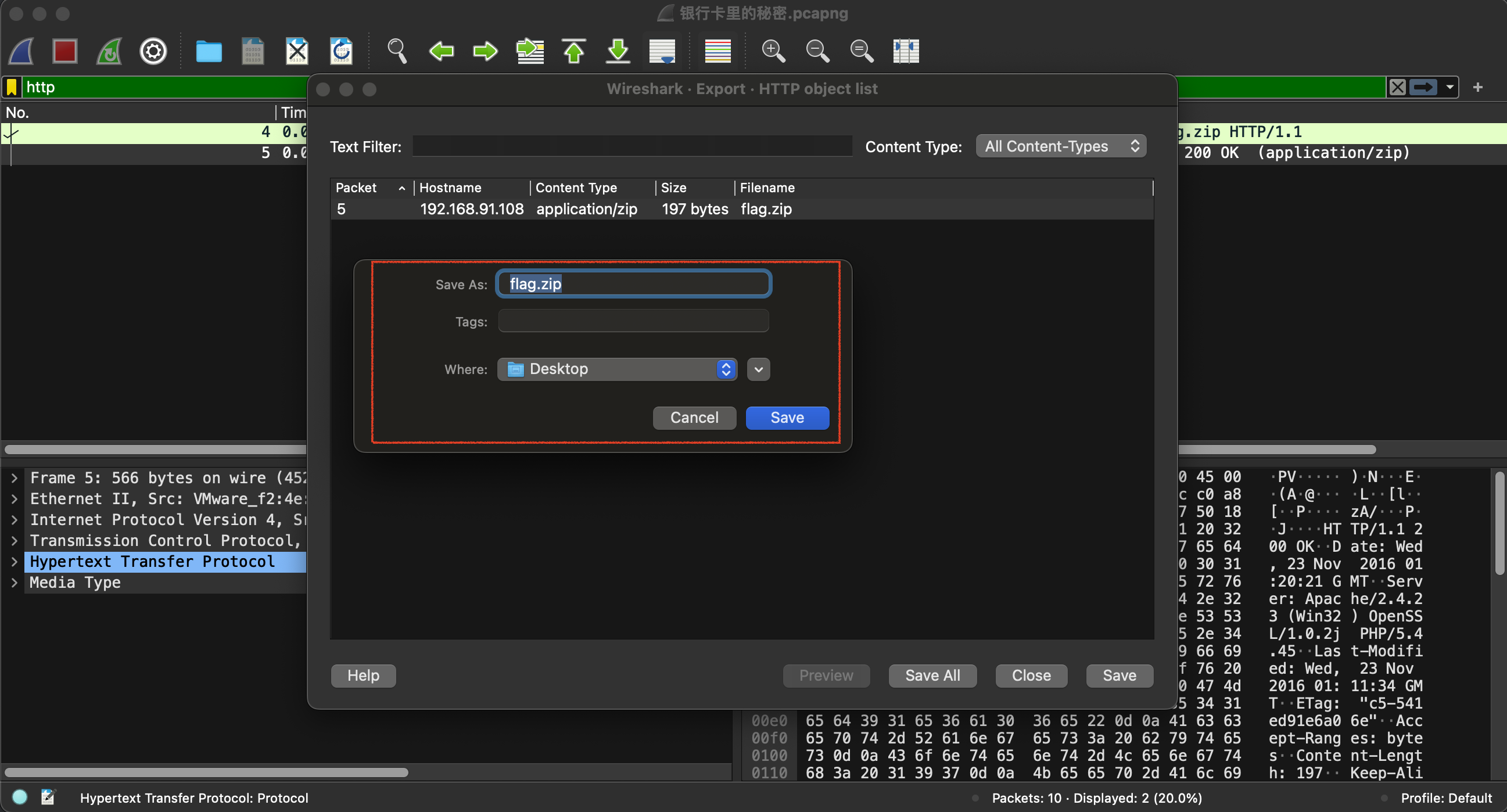Click the Profile: Default status bar entry
This screenshot has width=1507, height=812.
point(1446,798)
